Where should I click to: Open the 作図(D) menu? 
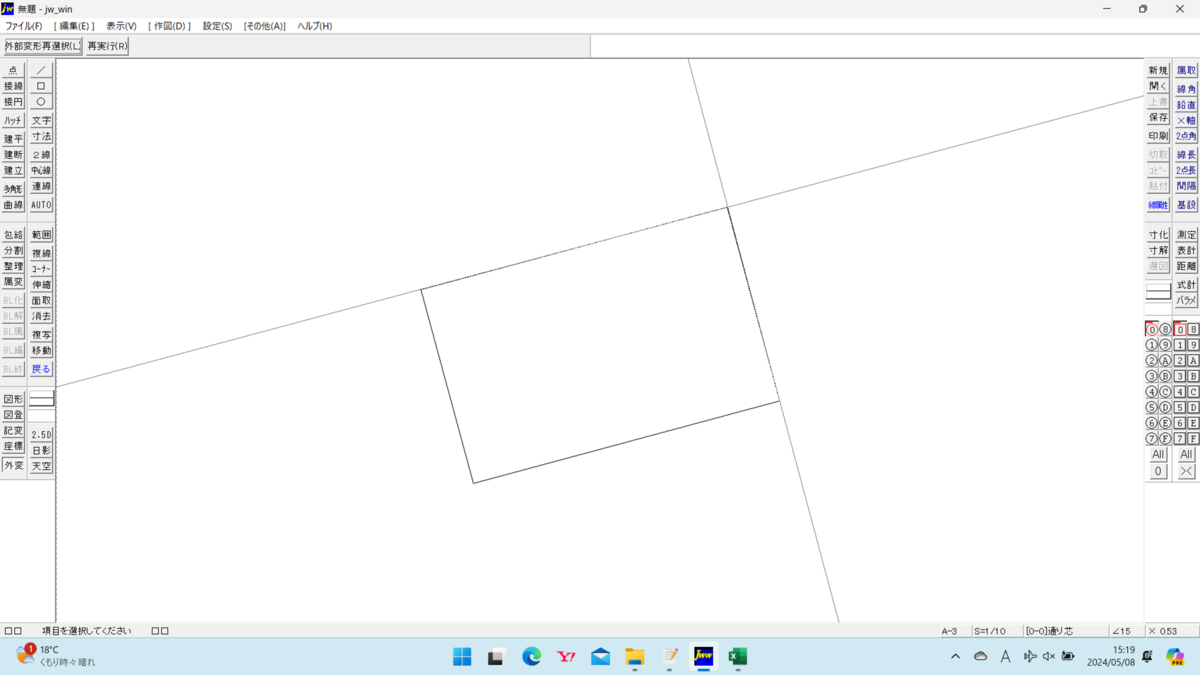coord(166,25)
